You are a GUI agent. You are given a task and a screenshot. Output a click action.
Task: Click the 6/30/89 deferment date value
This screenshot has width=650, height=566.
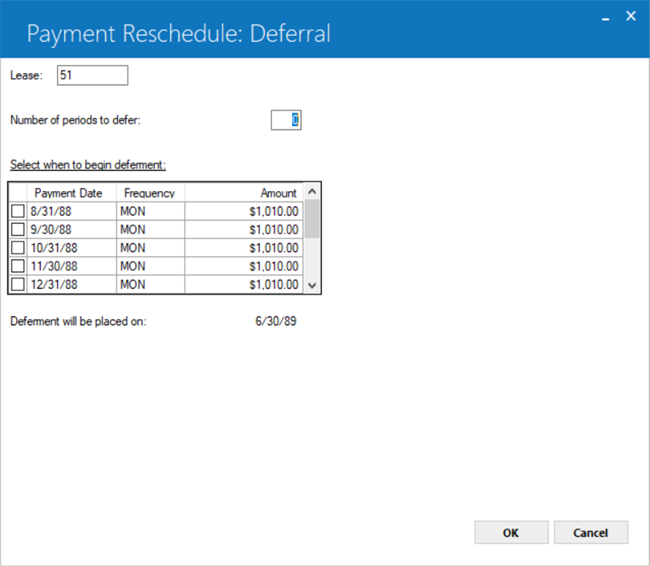point(276,321)
